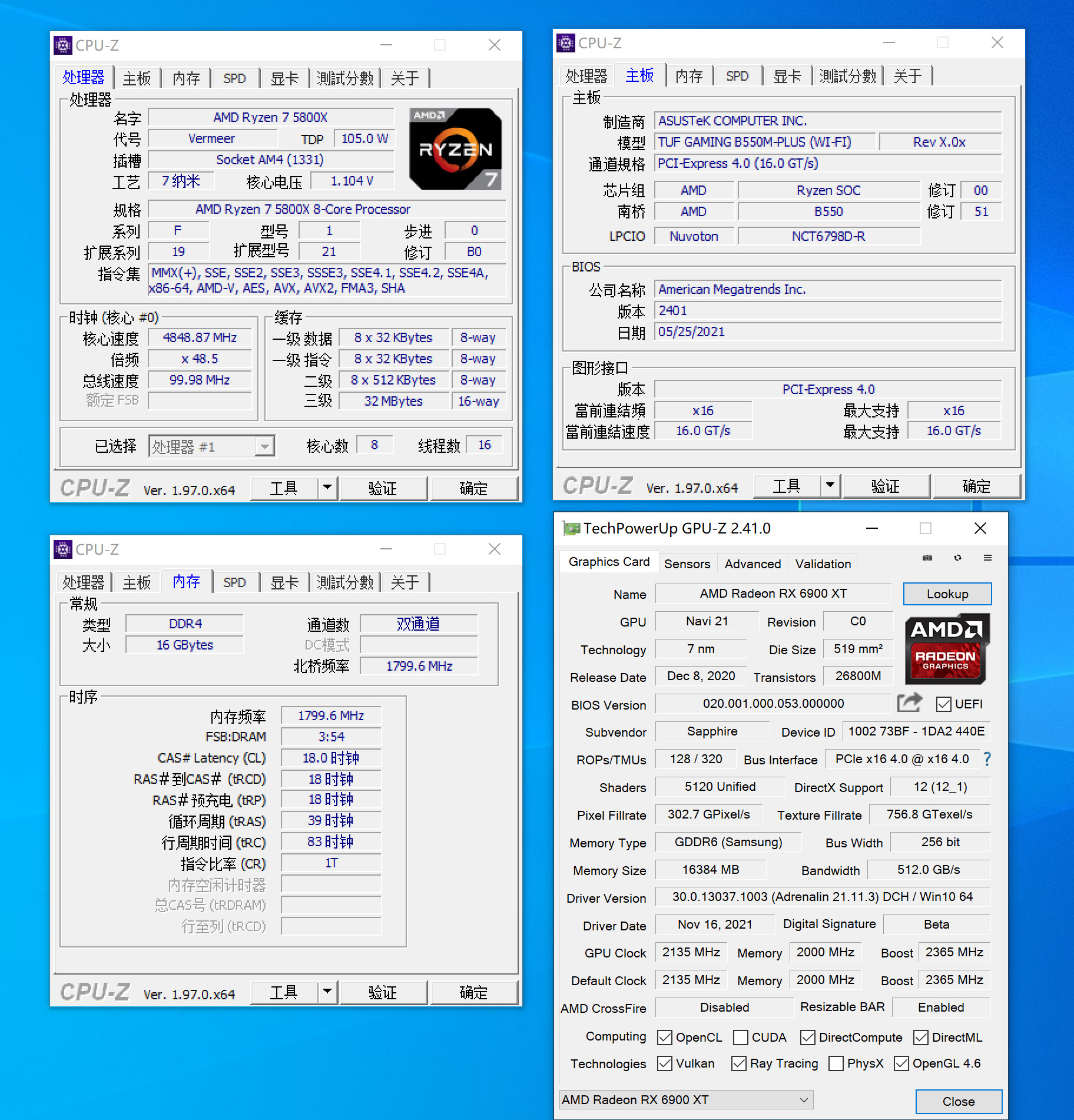This screenshot has height=1120, width=1074.
Task: Toggle the Ray Tracing checkbox
Action: tap(738, 1063)
